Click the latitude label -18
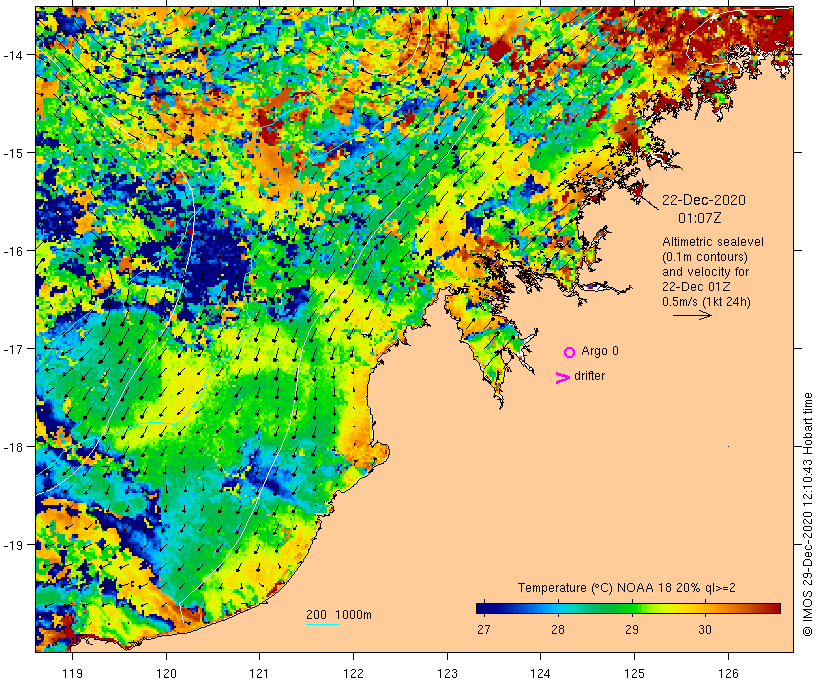The width and height of the screenshot is (820, 680). click(13, 447)
